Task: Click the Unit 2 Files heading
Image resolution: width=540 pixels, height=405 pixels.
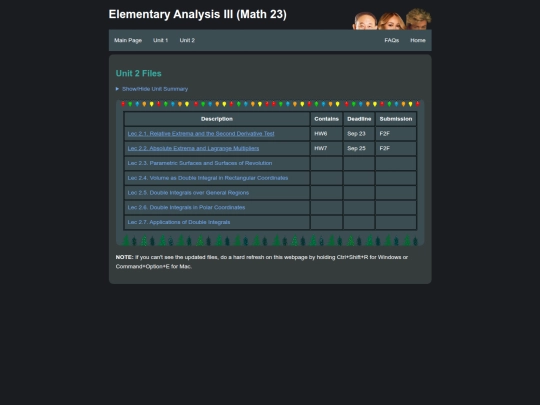Action: click(x=138, y=73)
